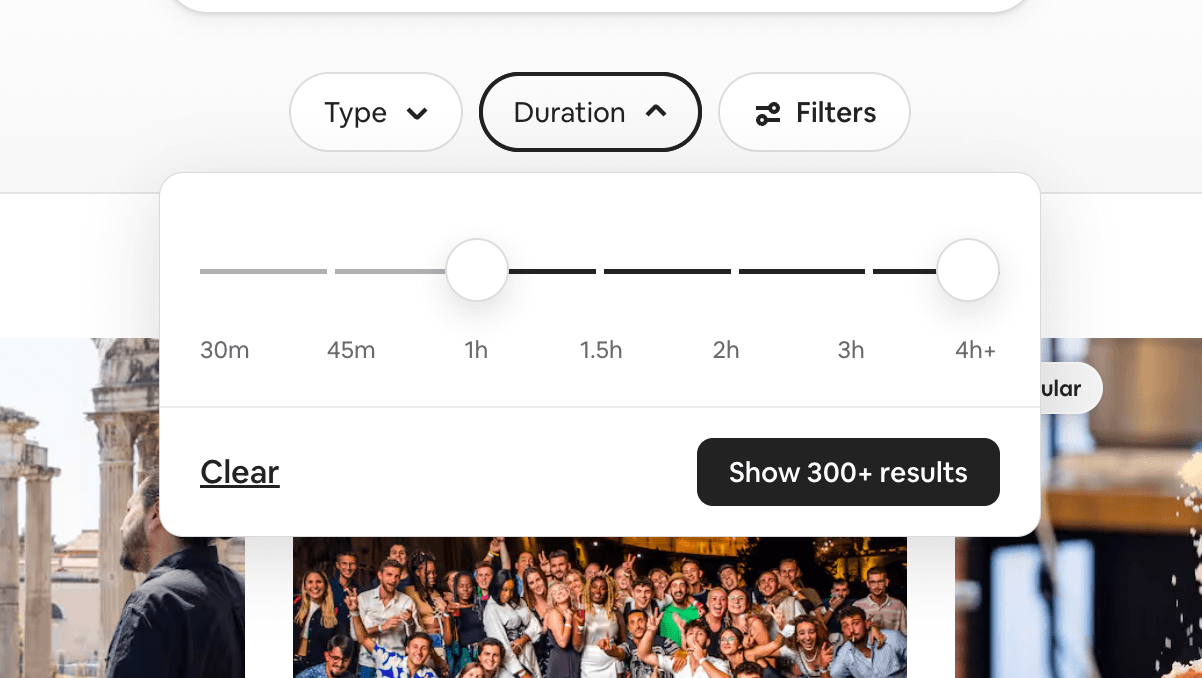The image size is (1202, 678).
Task: Click the Clear link
Action: (x=240, y=472)
